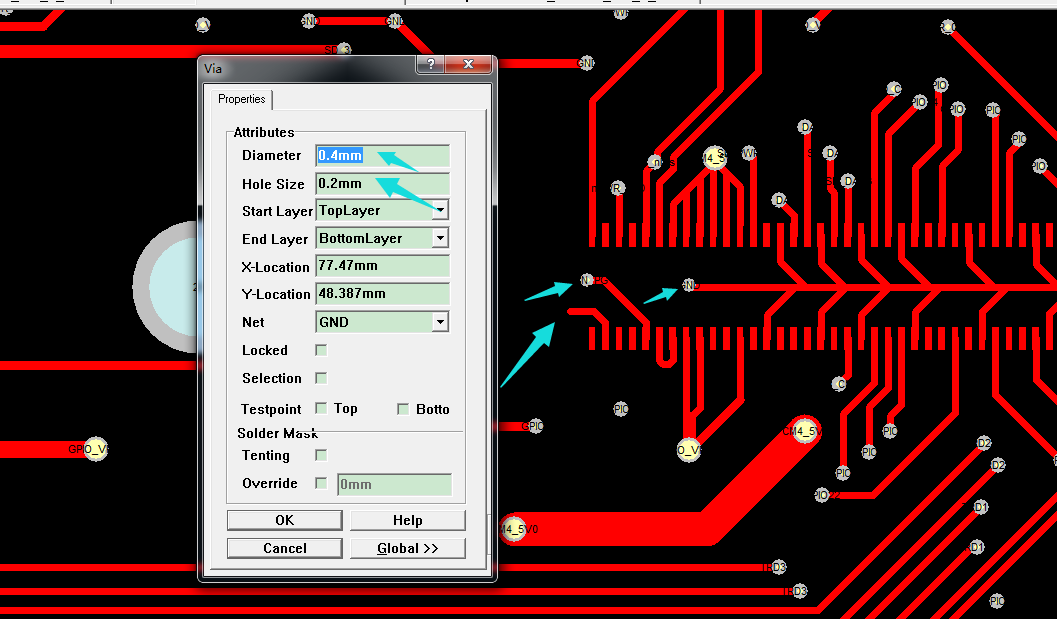Open the Start Layer dropdown
This screenshot has width=1057, height=619.
[440, 211]
